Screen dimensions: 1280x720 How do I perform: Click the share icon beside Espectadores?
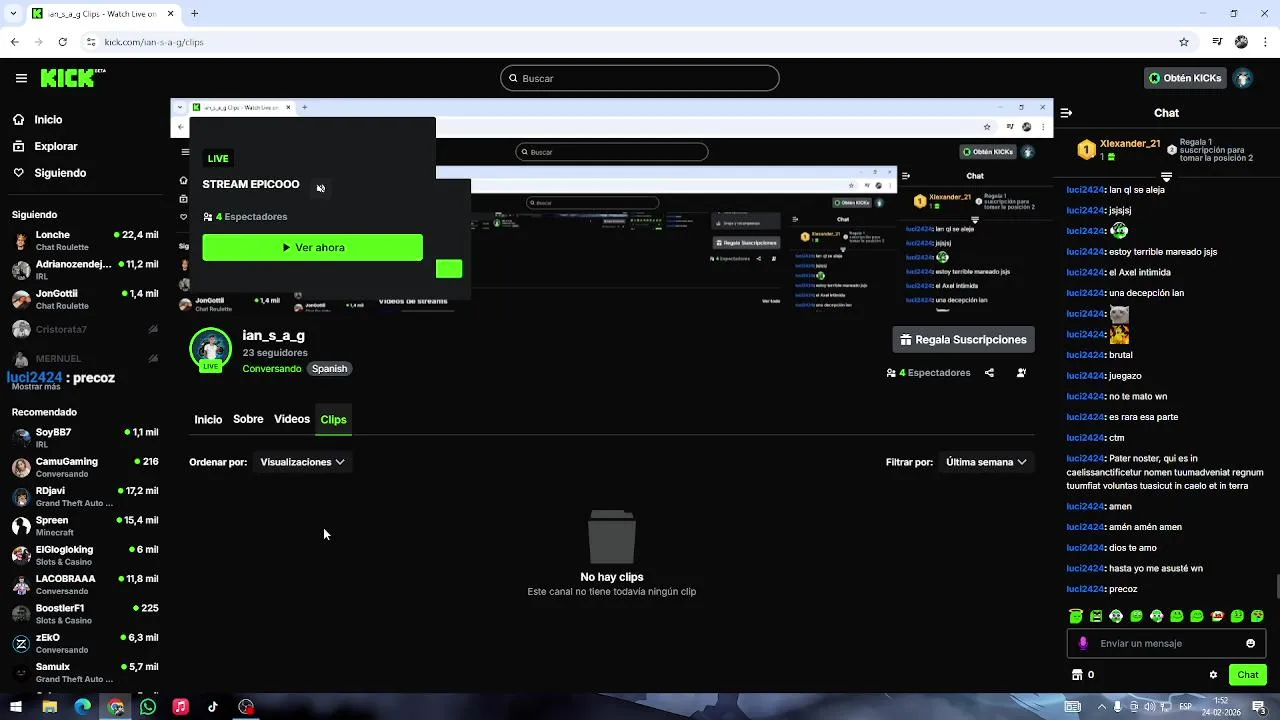click(989, 373)
